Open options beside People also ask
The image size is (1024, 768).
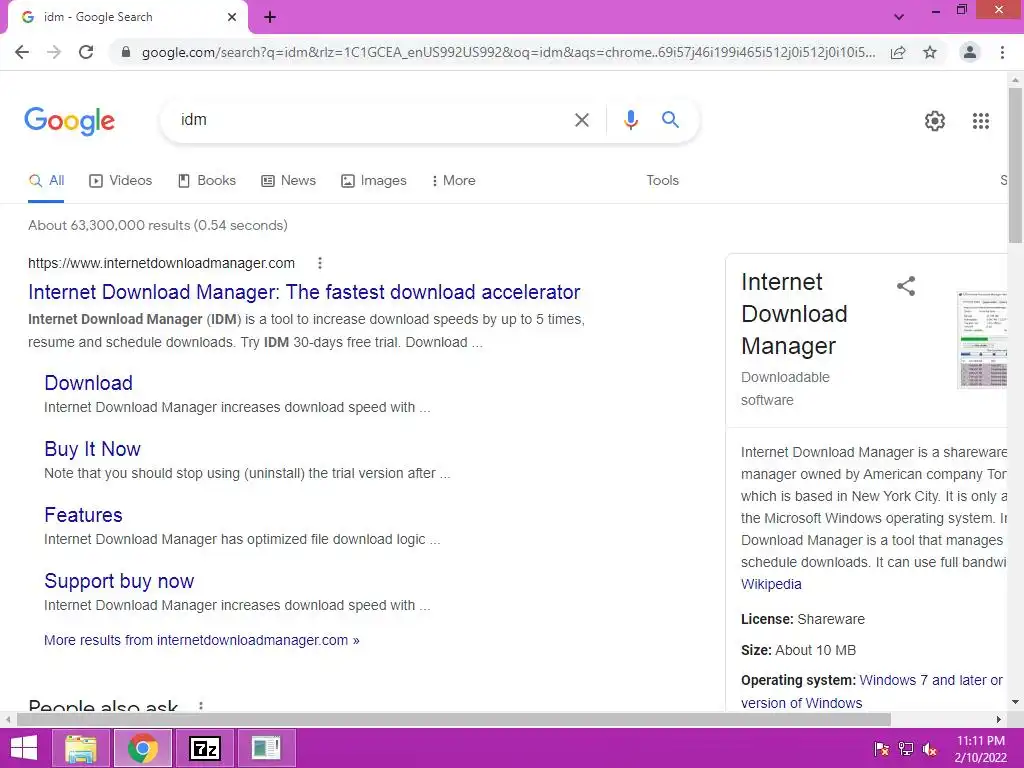[x=200, y=706]
